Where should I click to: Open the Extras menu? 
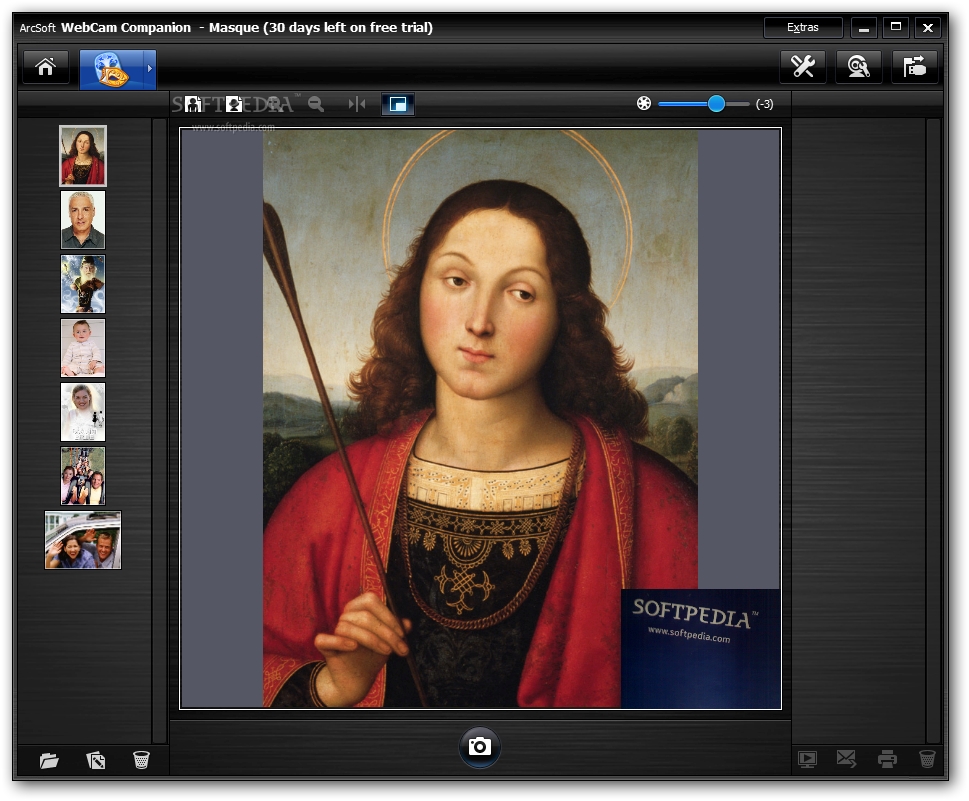point(803,27)
